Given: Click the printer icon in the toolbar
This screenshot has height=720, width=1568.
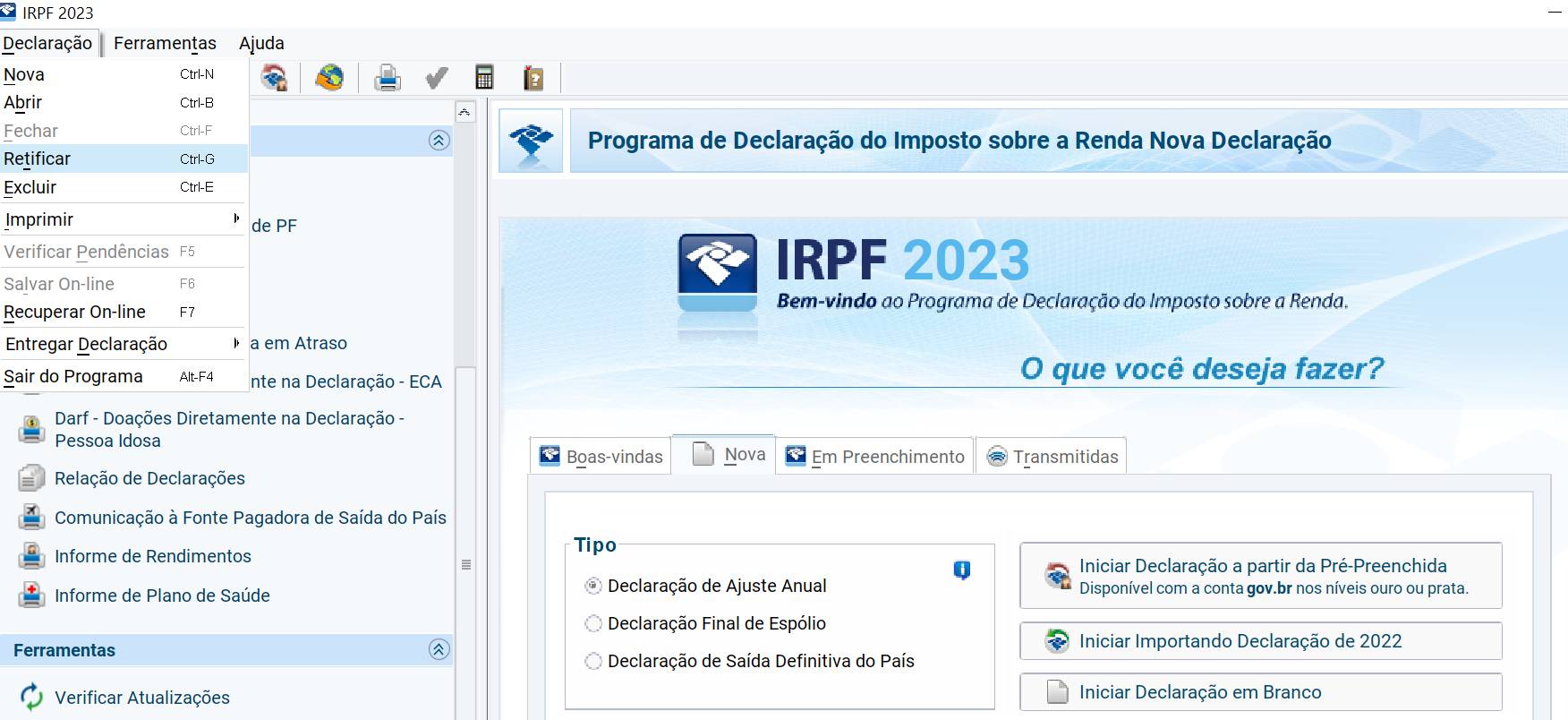Looking at the screenshot, I should (387, 78).
